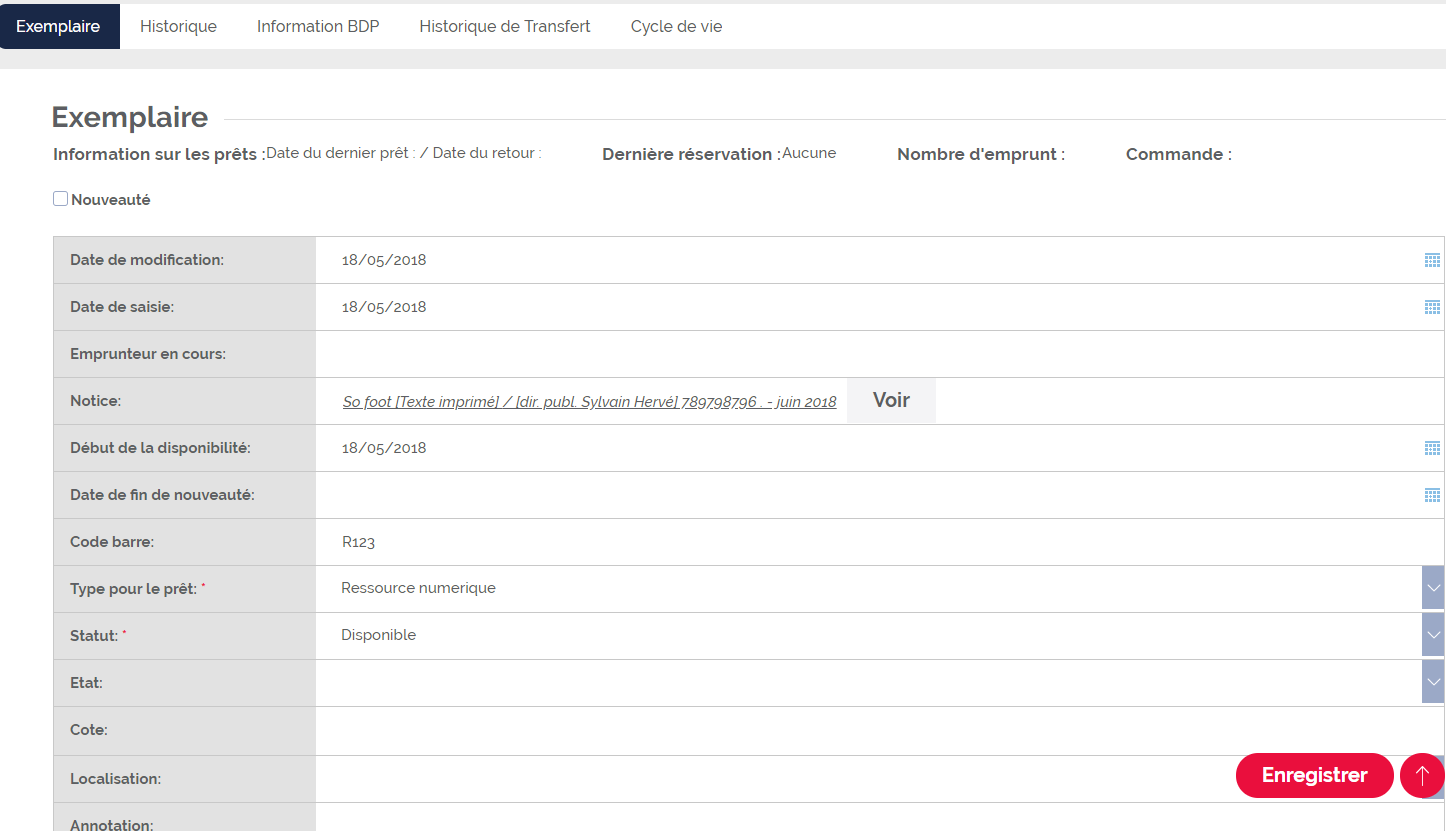
Task: Open the Historique tab
Action: coord(178,26)
